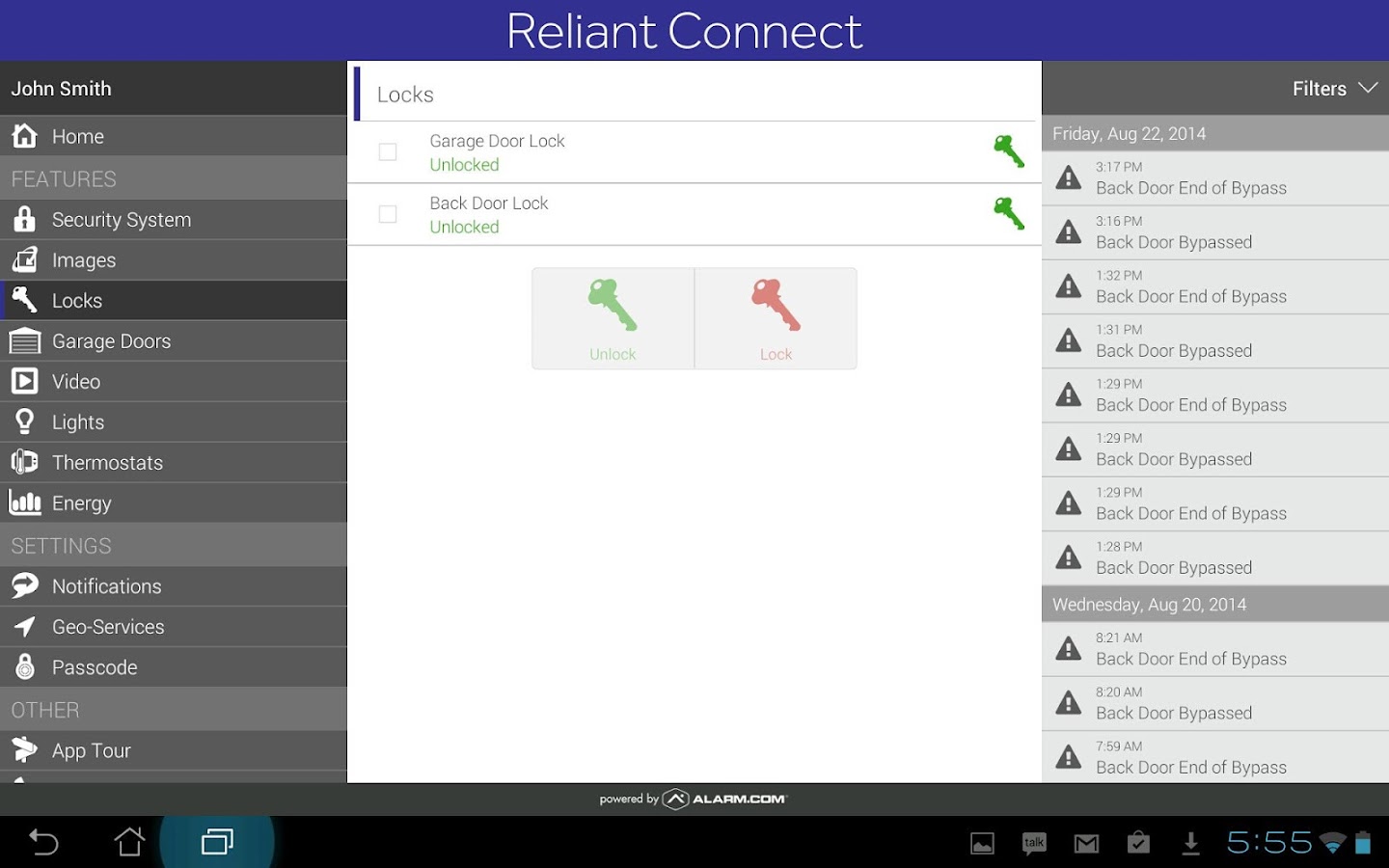Tap Android home navigation button
1389x868 pixels.
point(130,842)
